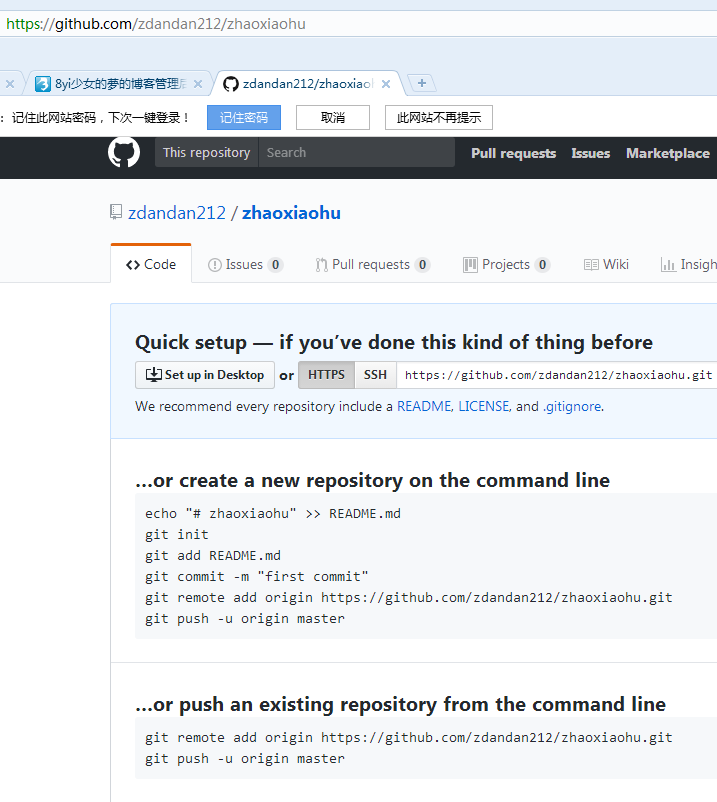Click the '…or push an existing repository' heading
The width and height of the screenshot is (717, 802).
coord(400,704)
